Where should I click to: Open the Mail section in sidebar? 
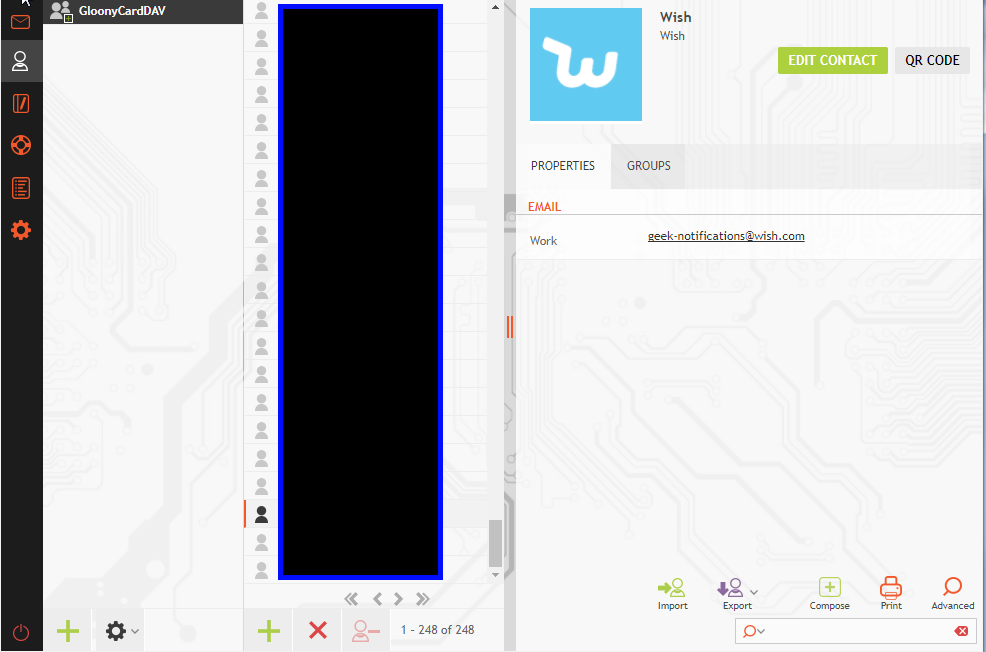21,22
